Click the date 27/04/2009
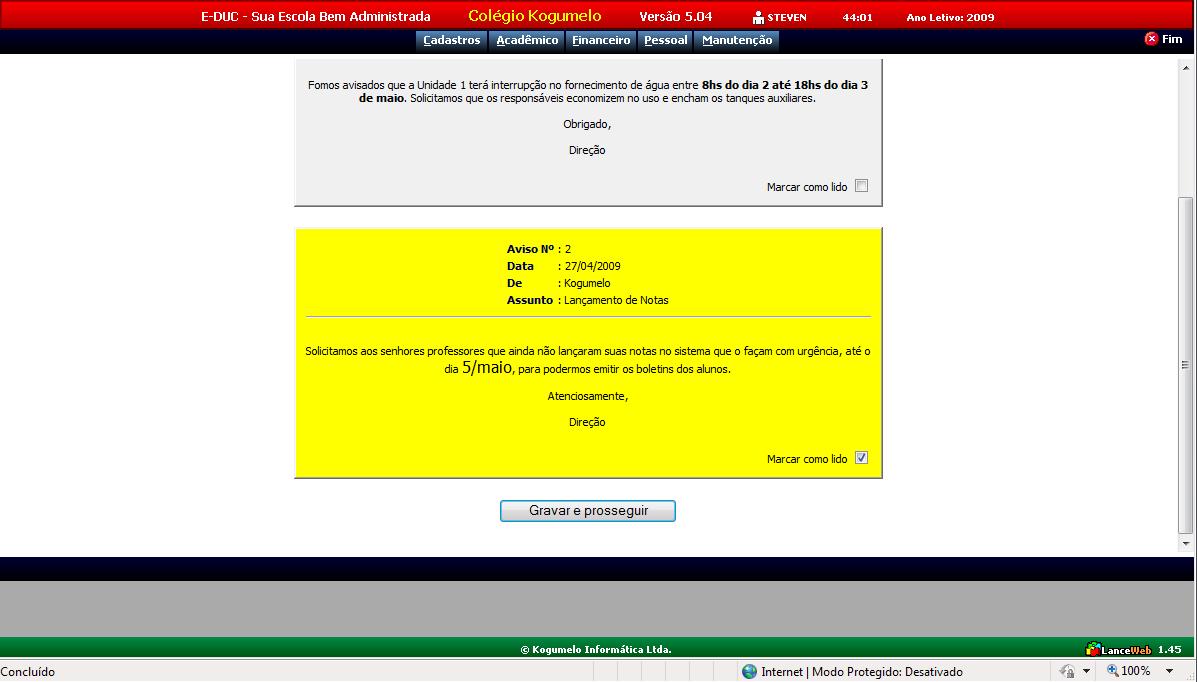 pyautogui.click(x=592, y=267)
